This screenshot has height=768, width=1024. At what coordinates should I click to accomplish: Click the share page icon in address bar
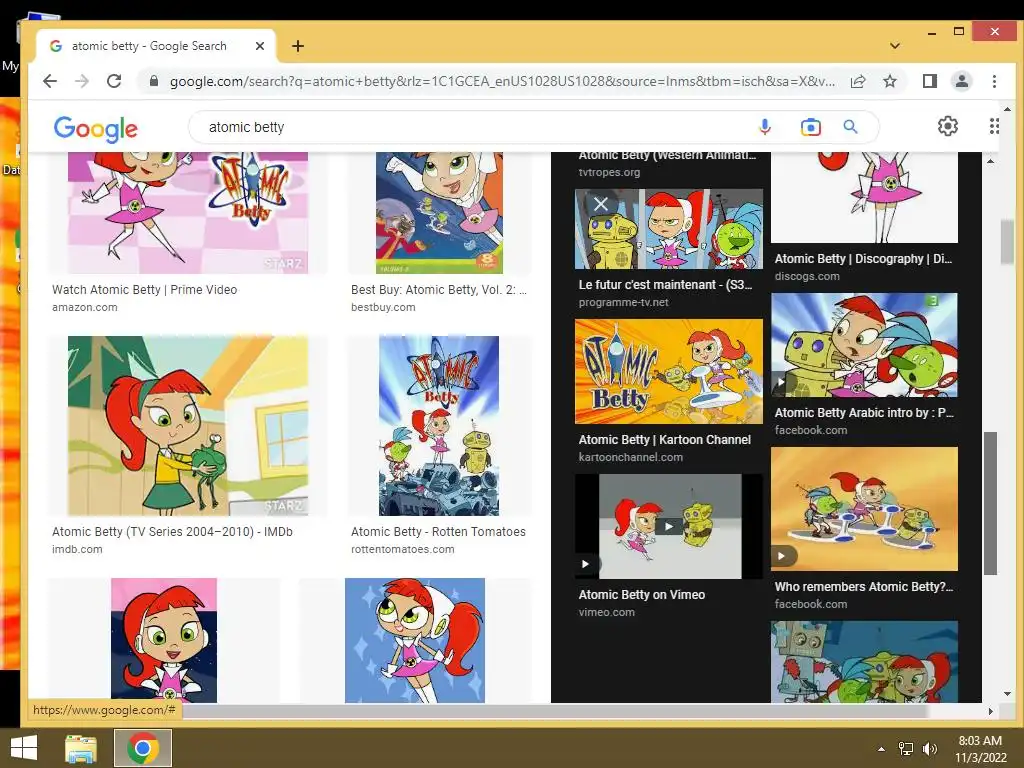(x=858, y=81)
